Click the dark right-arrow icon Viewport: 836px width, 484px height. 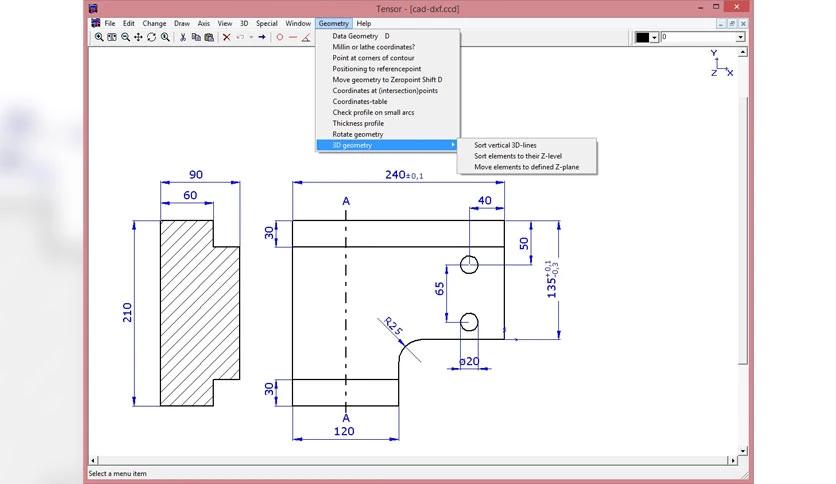tap(262, 37)
